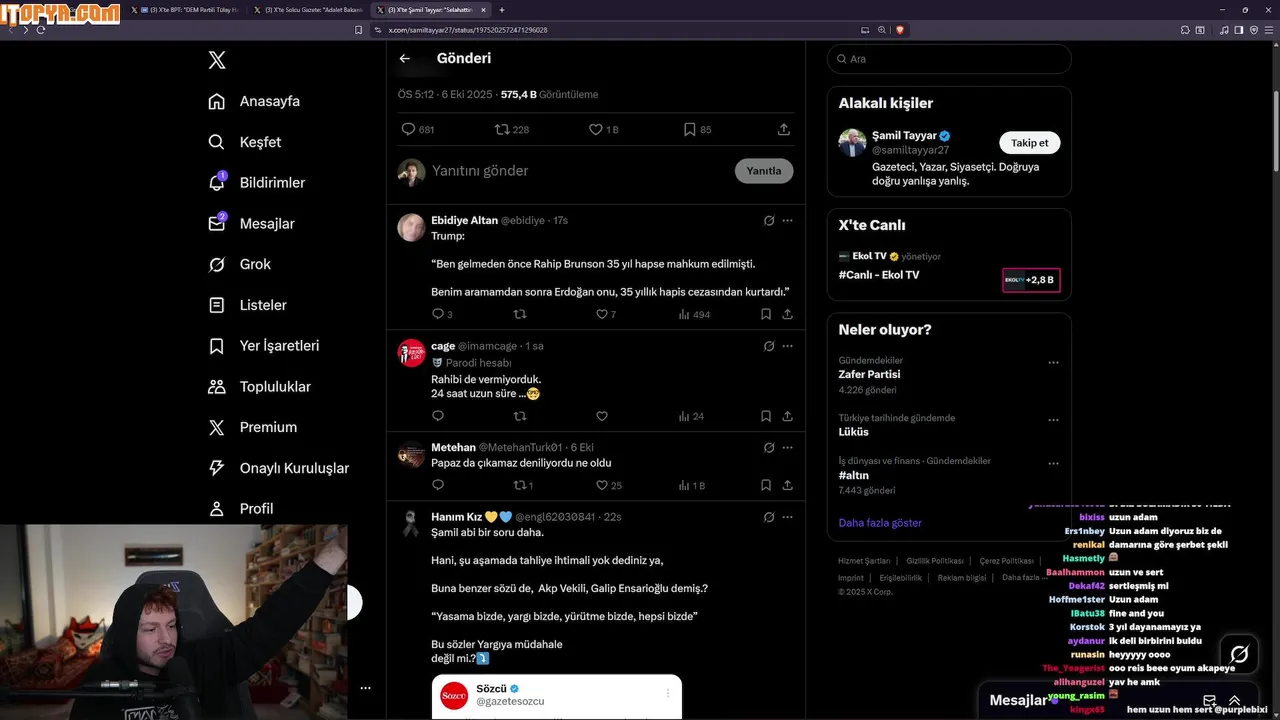Open Profil in the sidebar

240,509
